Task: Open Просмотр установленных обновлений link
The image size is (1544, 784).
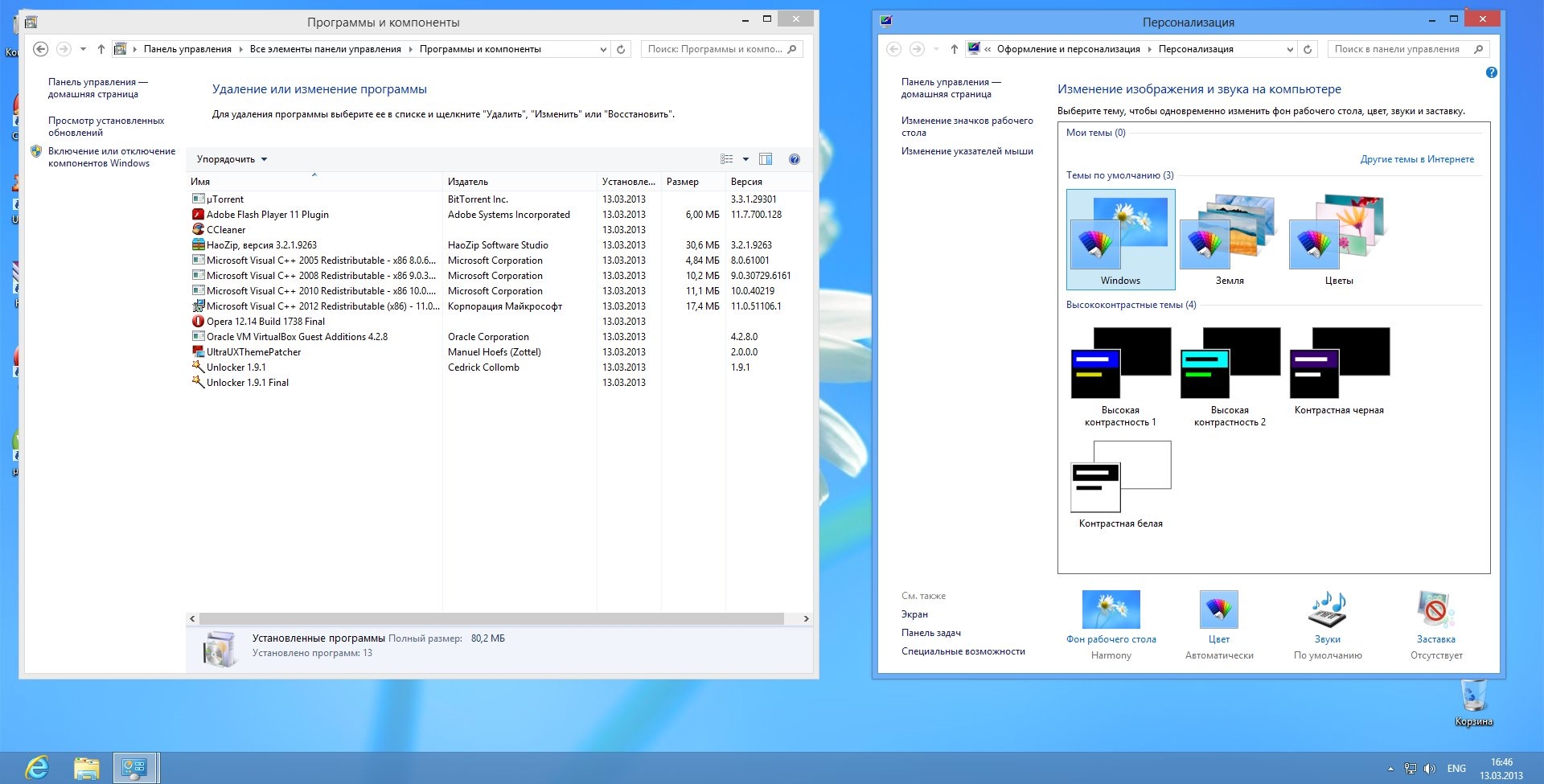Action: (106, 126)
